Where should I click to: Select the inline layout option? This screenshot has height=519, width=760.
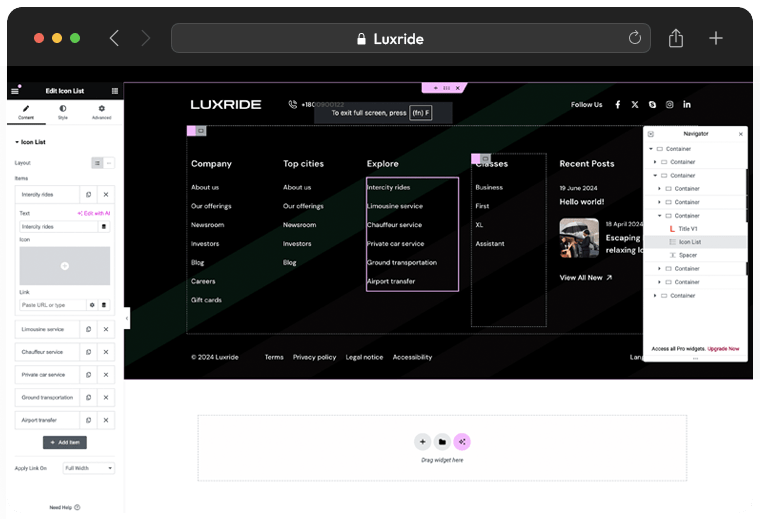pyautogui.click(x=109, y=162)
